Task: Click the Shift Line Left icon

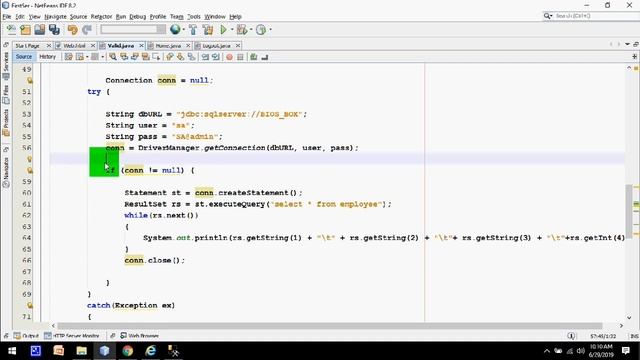Action: click(x=205, y=57)
